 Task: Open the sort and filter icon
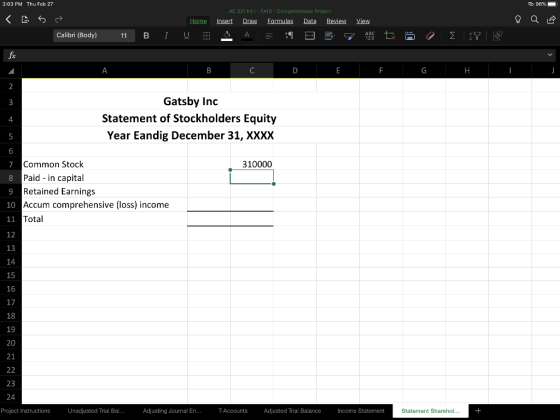coord(475,35)
